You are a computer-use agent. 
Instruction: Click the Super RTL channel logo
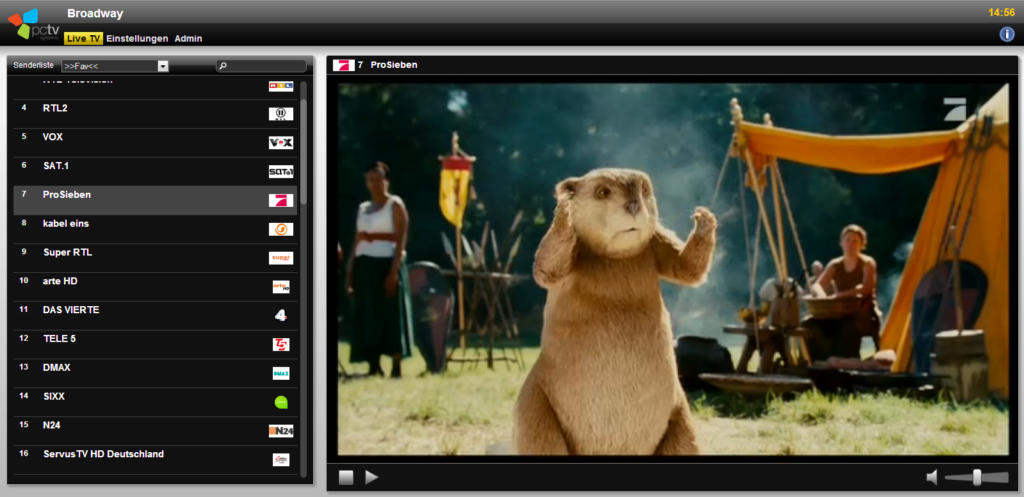(281, 258)
